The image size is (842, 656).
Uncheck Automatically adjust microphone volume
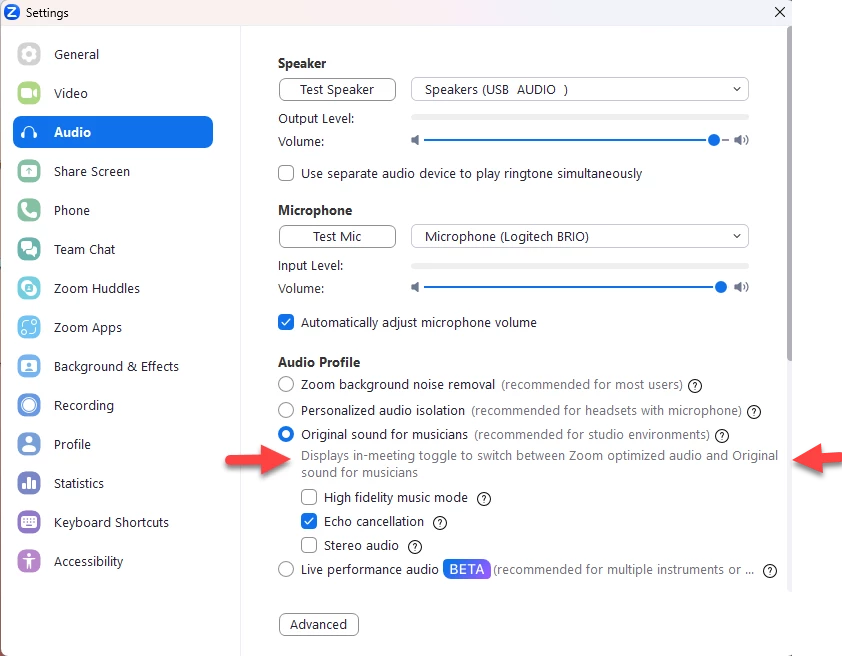click(286, 322)
